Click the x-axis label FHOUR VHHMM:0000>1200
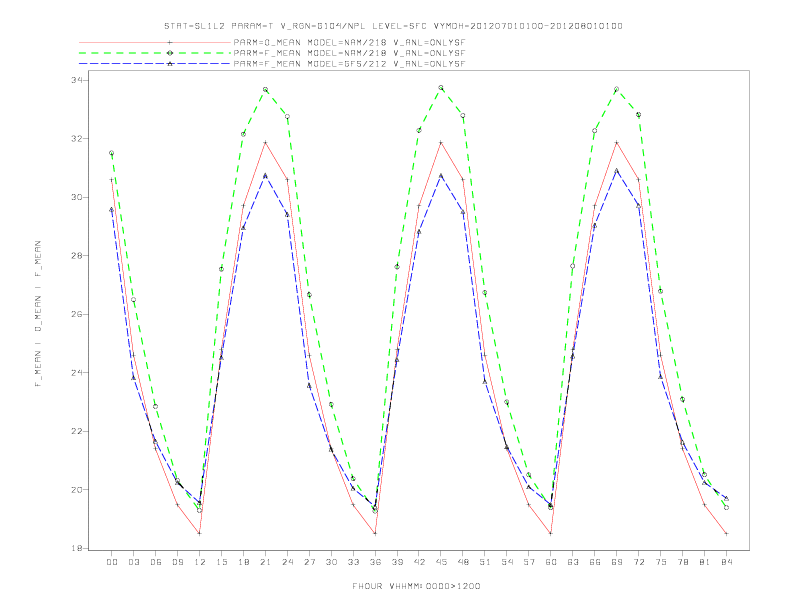792x612 pixels. 416,586
